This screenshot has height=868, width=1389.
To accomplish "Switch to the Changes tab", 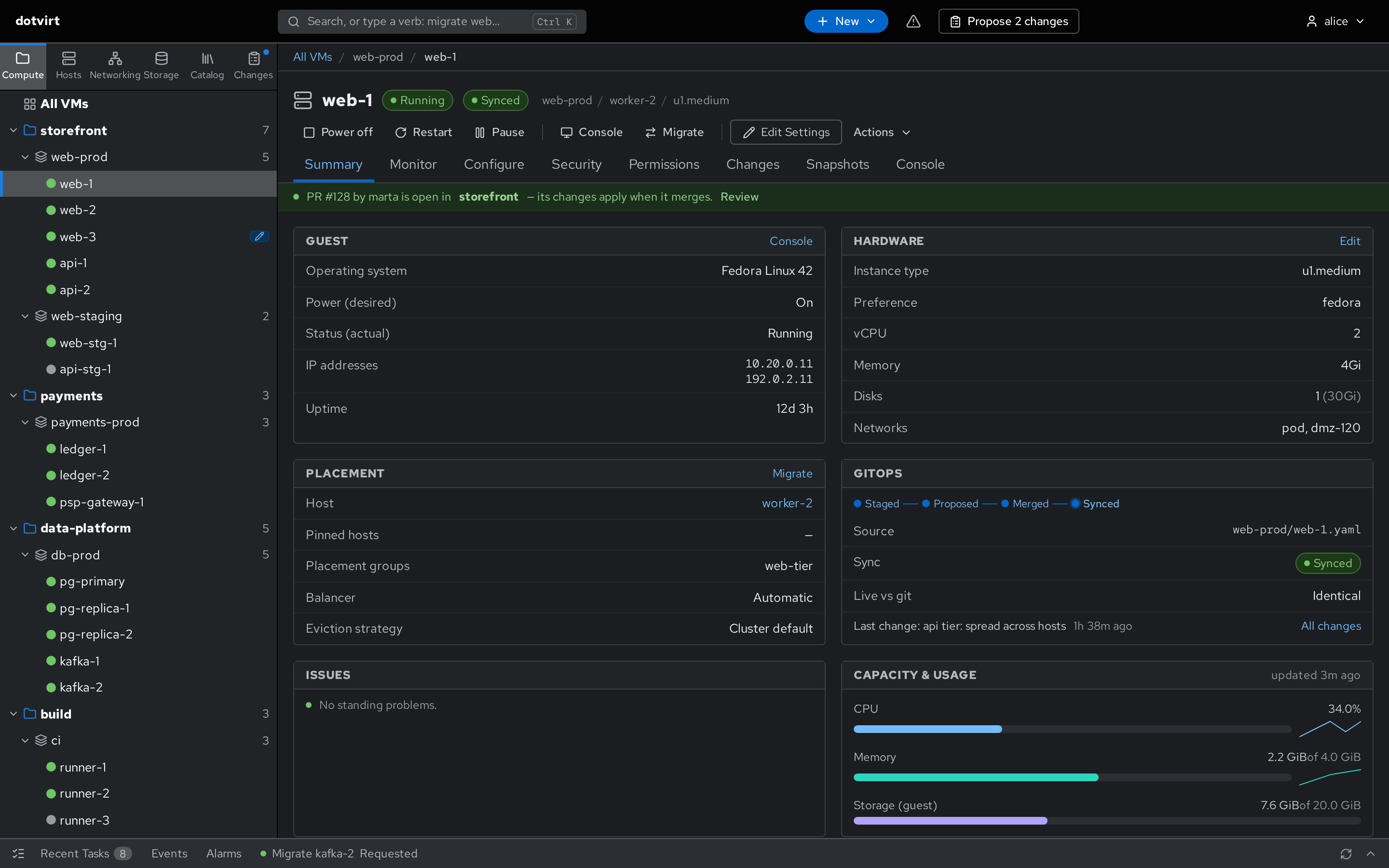I will [x=752, y=165].
